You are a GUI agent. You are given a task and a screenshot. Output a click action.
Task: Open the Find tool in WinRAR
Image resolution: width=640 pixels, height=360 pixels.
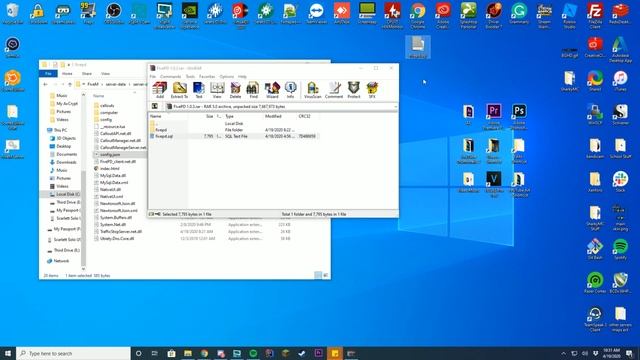pos(253,90)
